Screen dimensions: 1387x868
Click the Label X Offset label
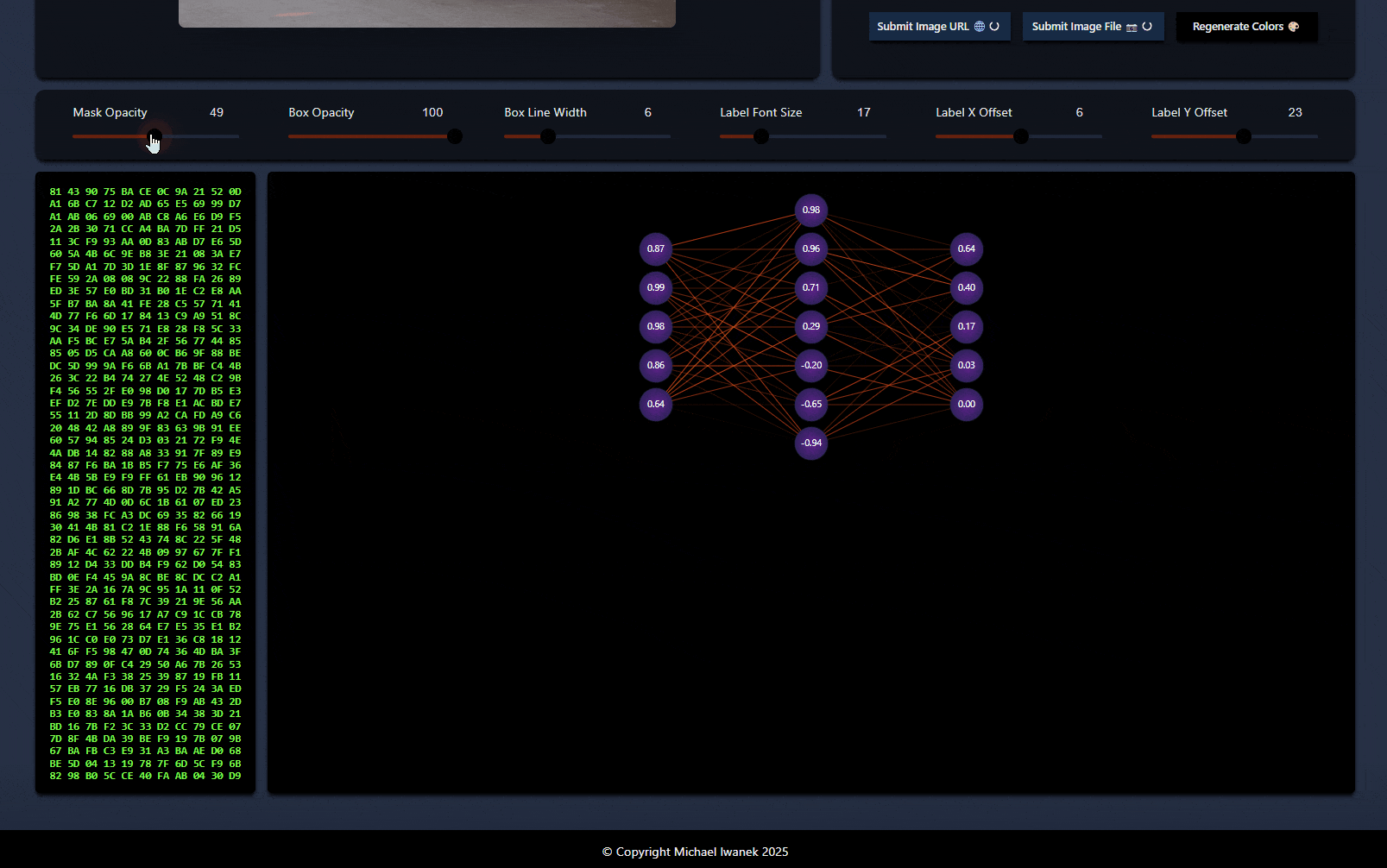pyautogui.click(x=974, y=112)
